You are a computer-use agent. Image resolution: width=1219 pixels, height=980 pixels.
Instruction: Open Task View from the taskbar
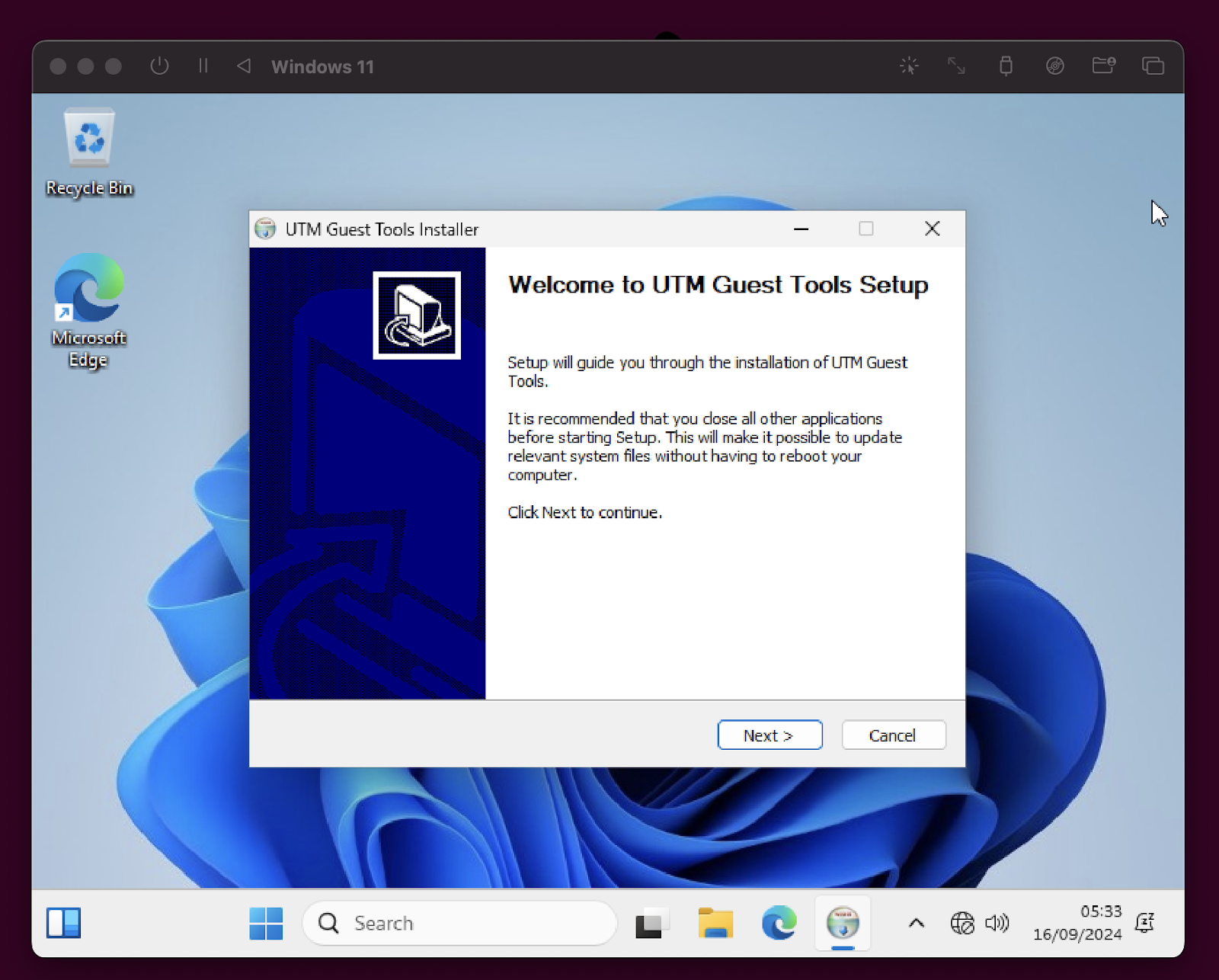(652, 924)
